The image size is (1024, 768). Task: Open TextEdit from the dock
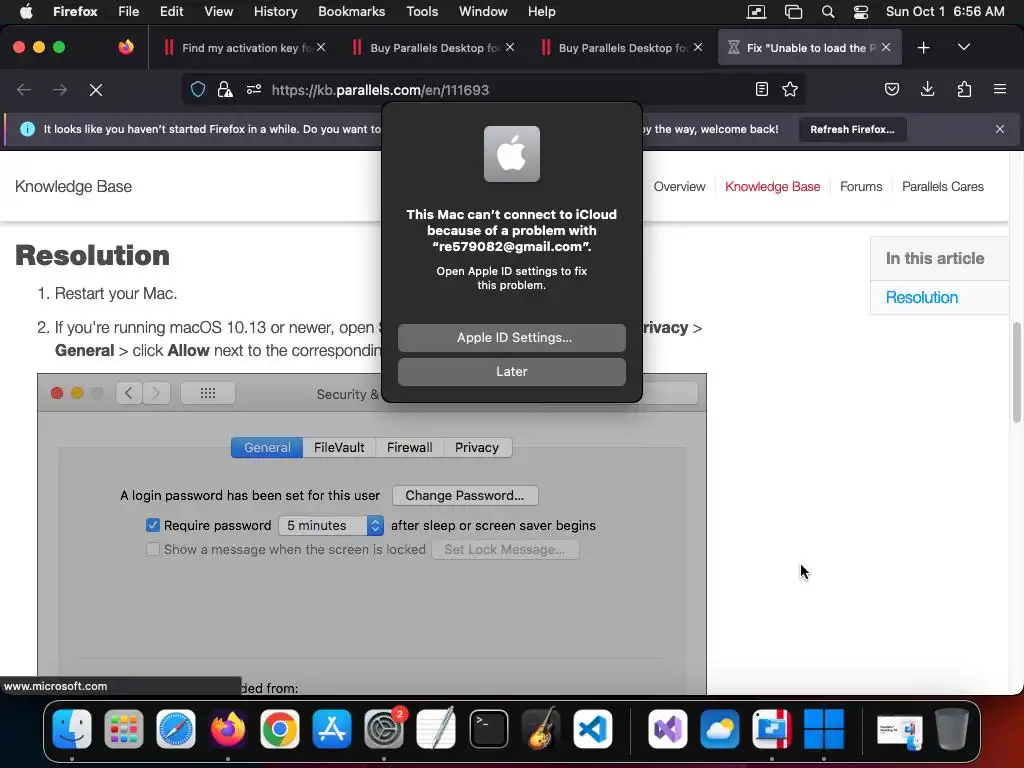click(x=436, y=729)
